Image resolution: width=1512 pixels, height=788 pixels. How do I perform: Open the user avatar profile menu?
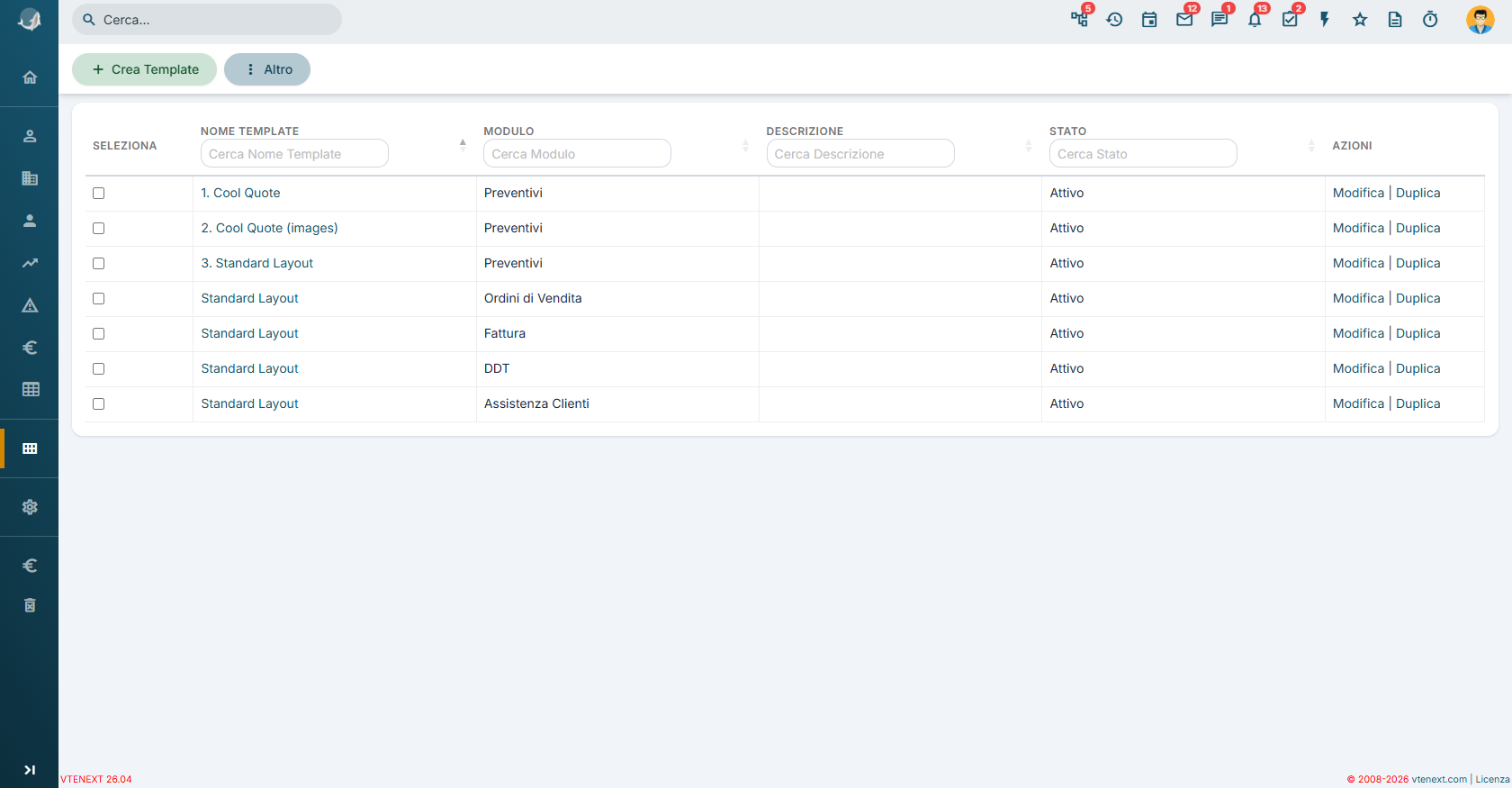pos(1480,19)
